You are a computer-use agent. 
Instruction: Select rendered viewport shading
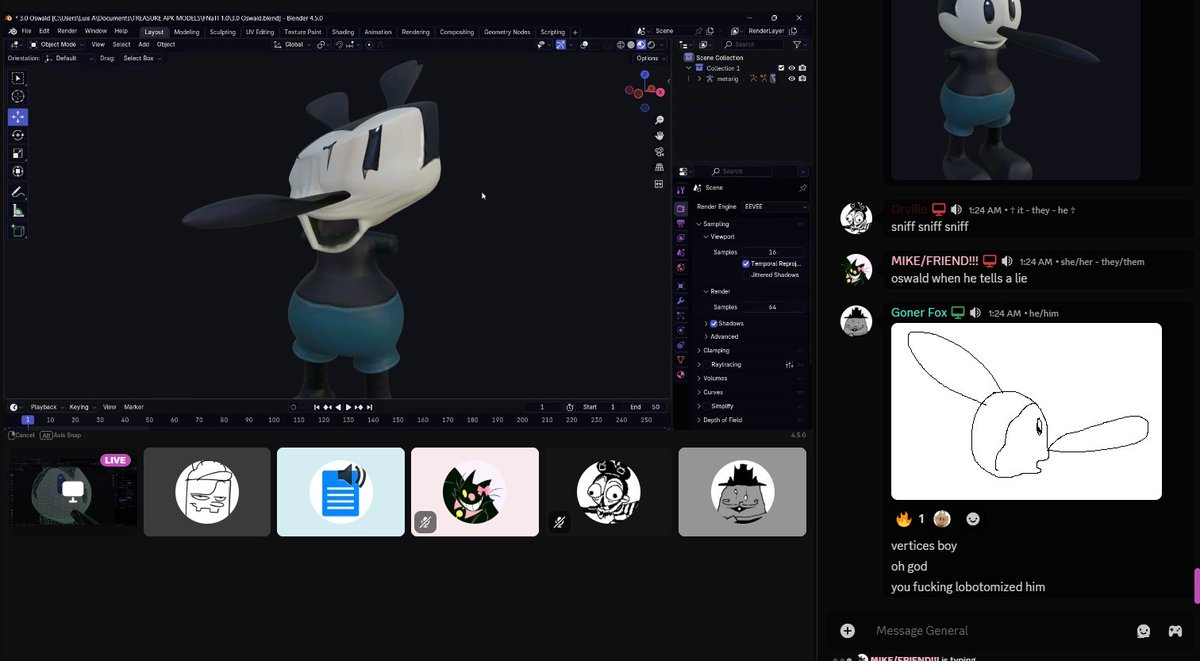click(652, 44)
